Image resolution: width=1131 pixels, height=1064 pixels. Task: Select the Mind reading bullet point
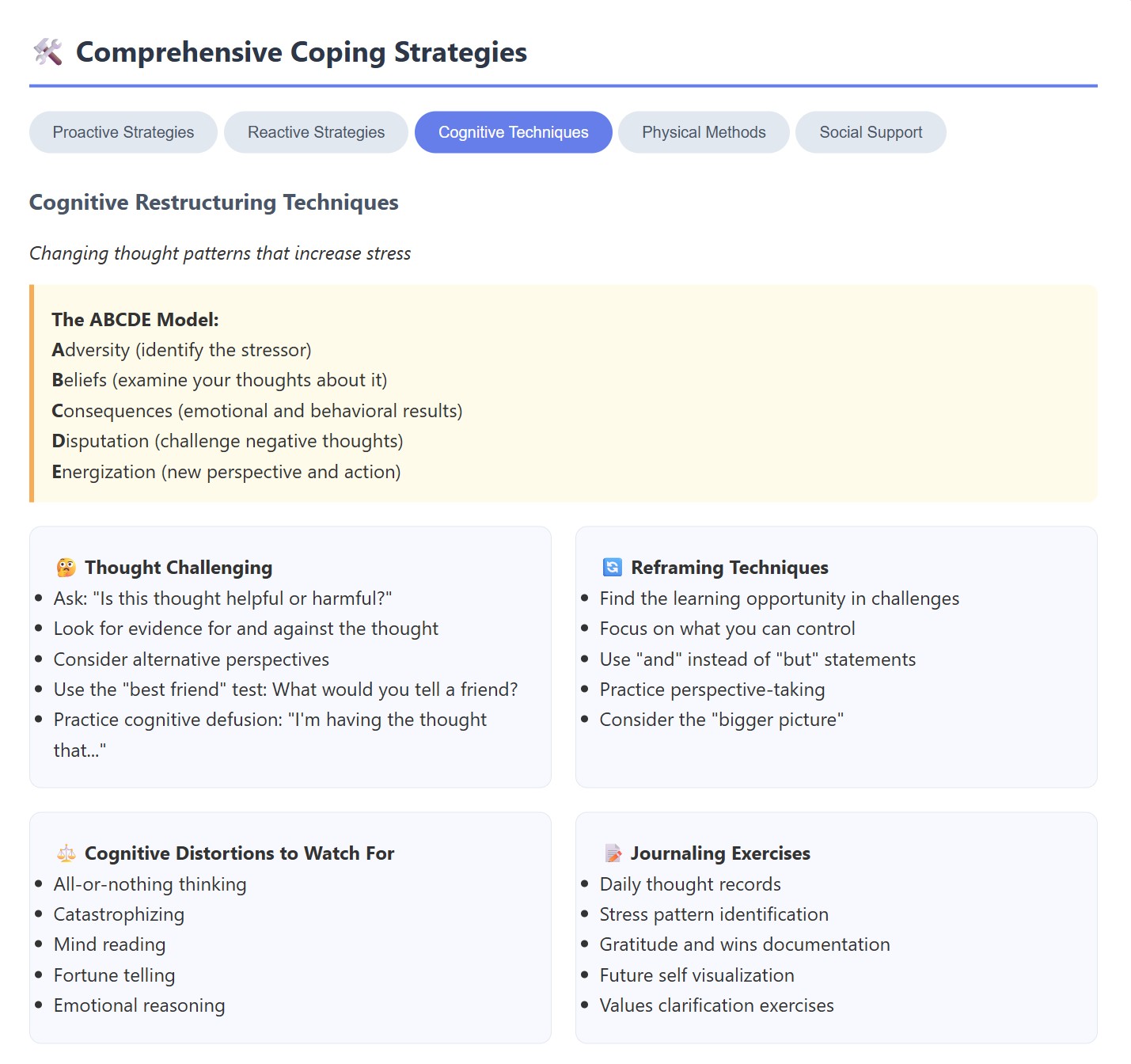109,944
